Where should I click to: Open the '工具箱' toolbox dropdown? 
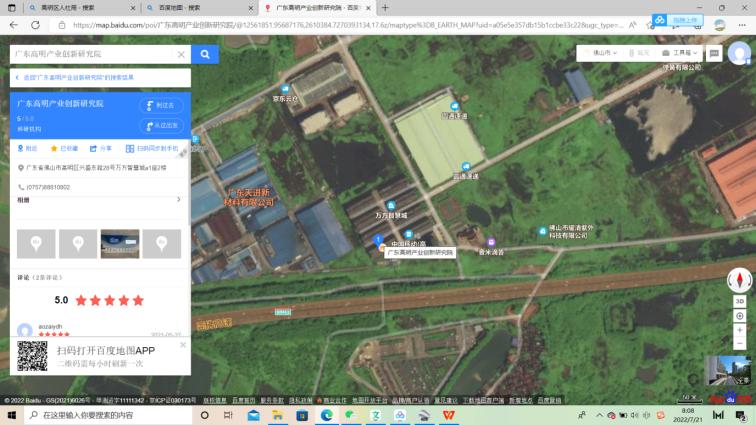tap(680, 53)
